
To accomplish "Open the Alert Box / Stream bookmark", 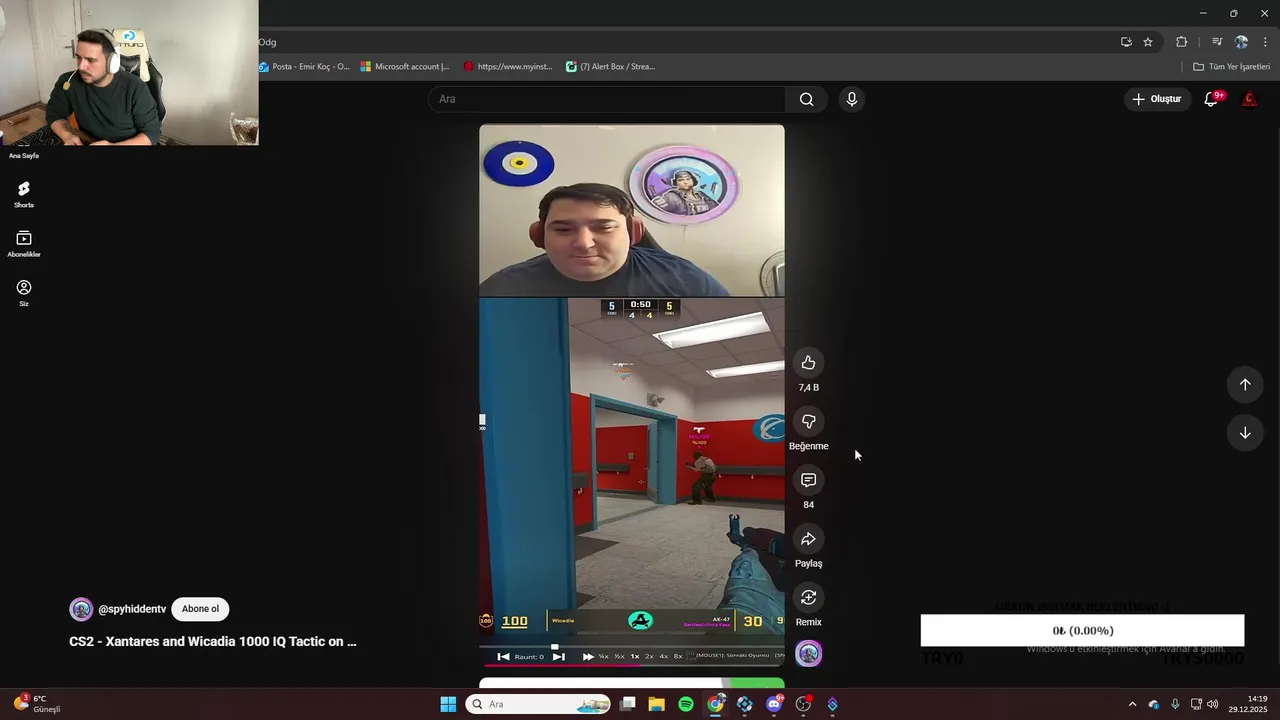I will pos(610,67).
